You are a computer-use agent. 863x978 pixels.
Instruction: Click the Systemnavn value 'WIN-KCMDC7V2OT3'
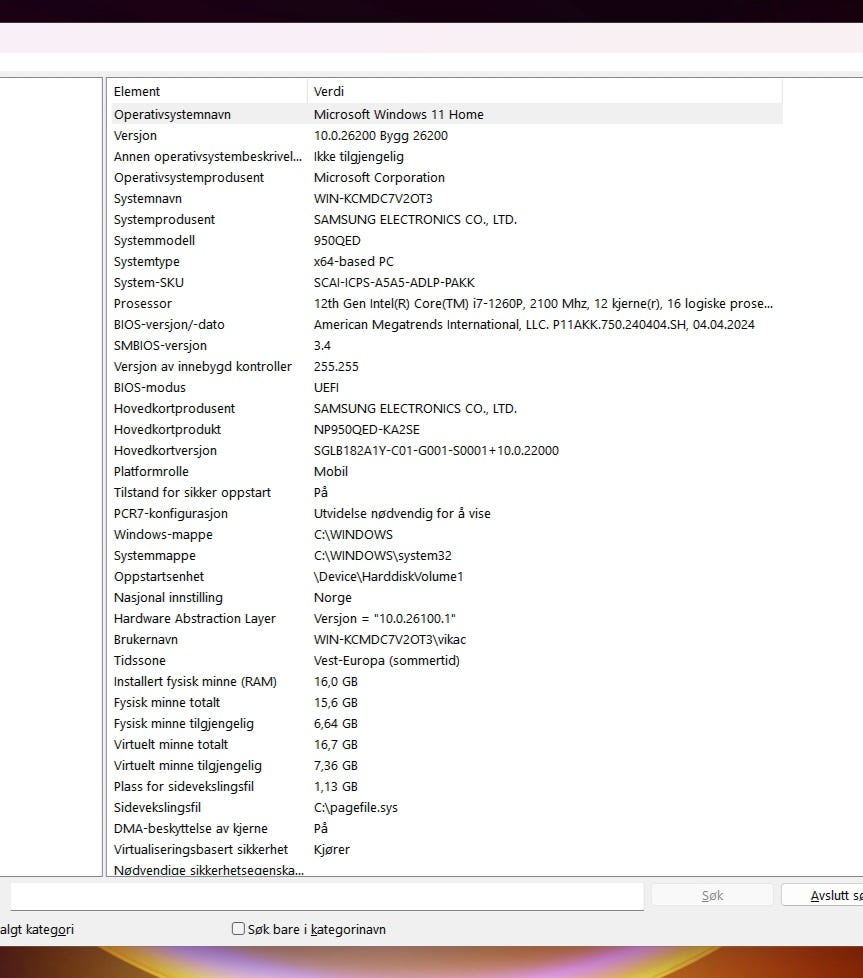pos(373,198)
